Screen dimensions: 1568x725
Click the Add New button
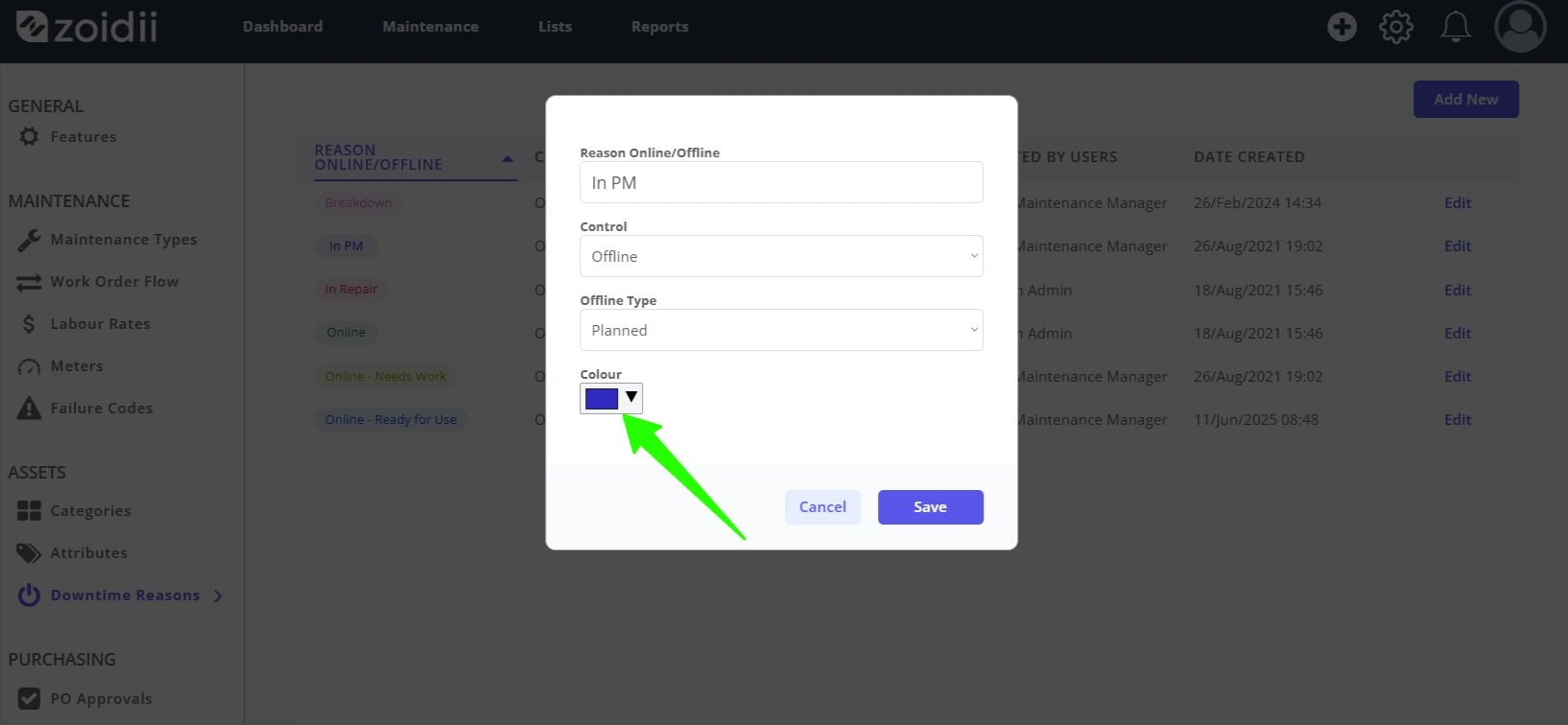click(x=1465, y=100)
